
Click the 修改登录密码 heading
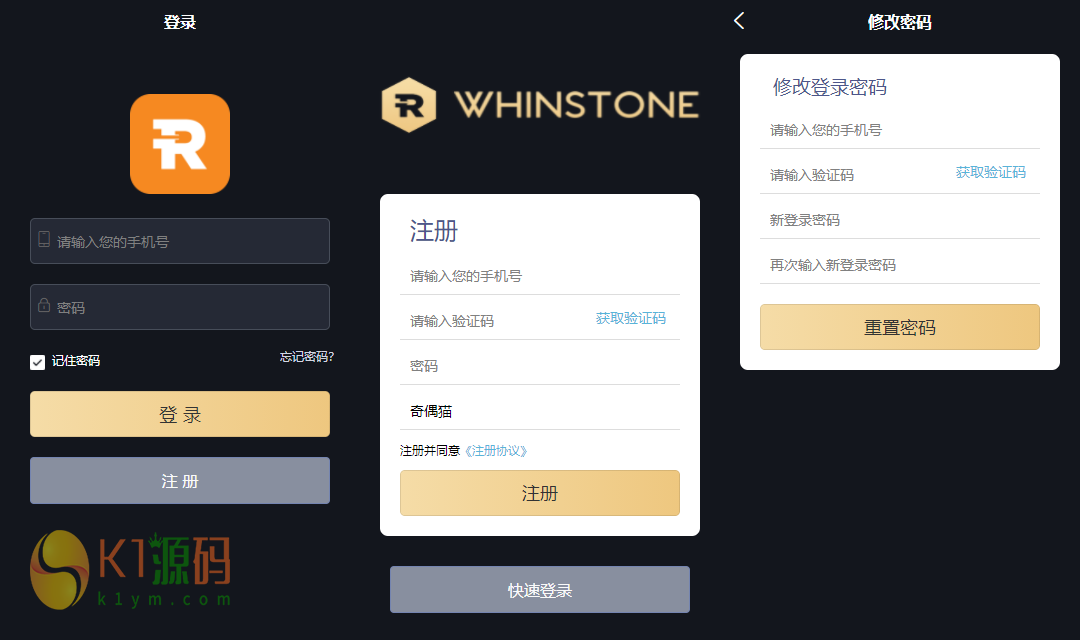[x=829, y=87]
